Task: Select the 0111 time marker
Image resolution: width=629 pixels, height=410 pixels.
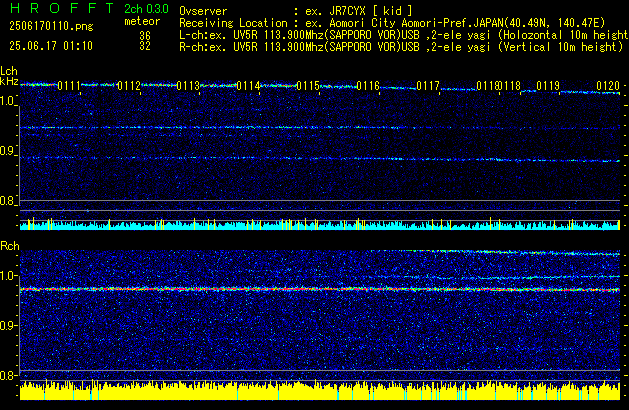Action: 69,86
